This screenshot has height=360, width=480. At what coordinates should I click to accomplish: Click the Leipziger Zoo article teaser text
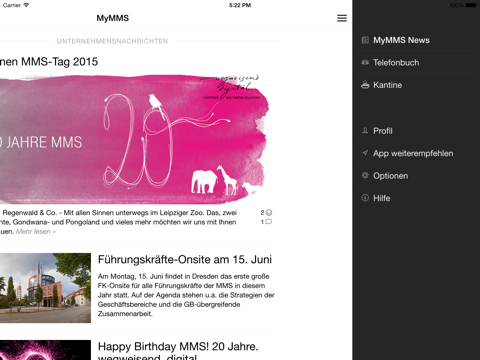click(x=118, y=222)
